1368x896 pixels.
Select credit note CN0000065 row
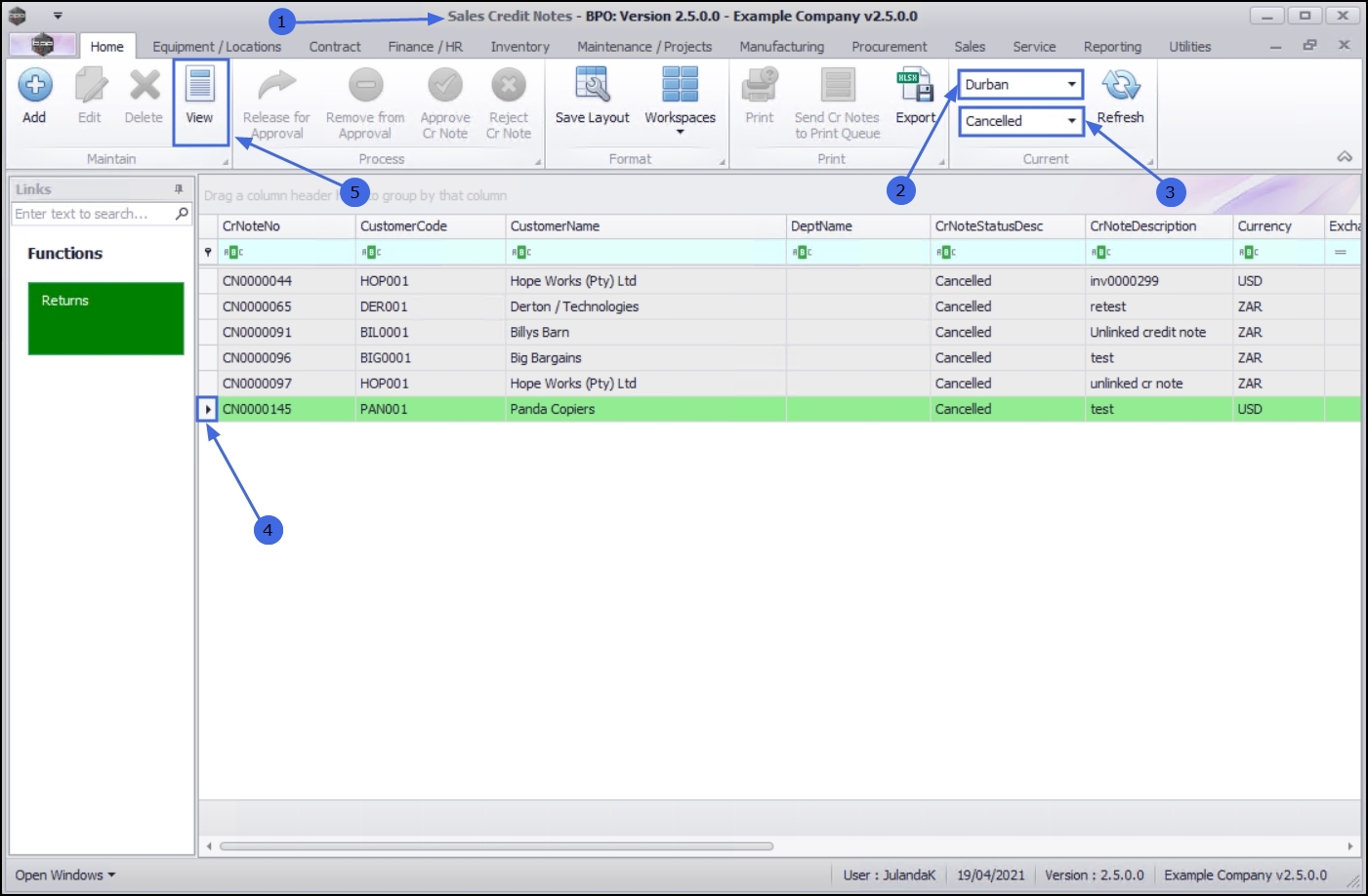coord(779,306)
